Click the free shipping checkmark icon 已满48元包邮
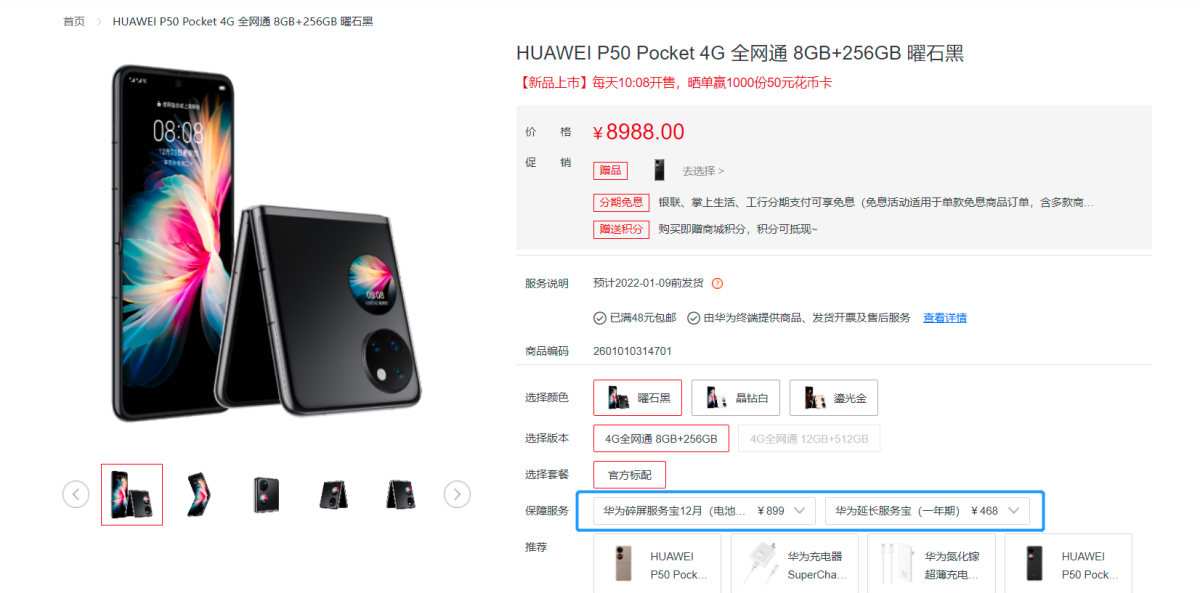Viewport: 1200px width, 593px height. [600, 318]
